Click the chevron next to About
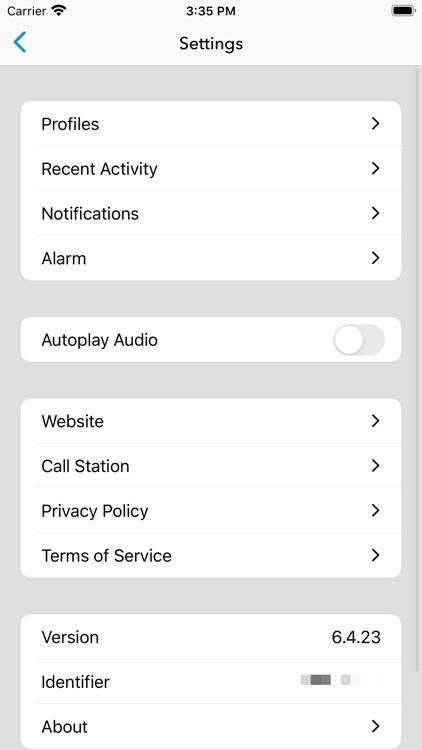422x750 pixels. coord(376,727)
